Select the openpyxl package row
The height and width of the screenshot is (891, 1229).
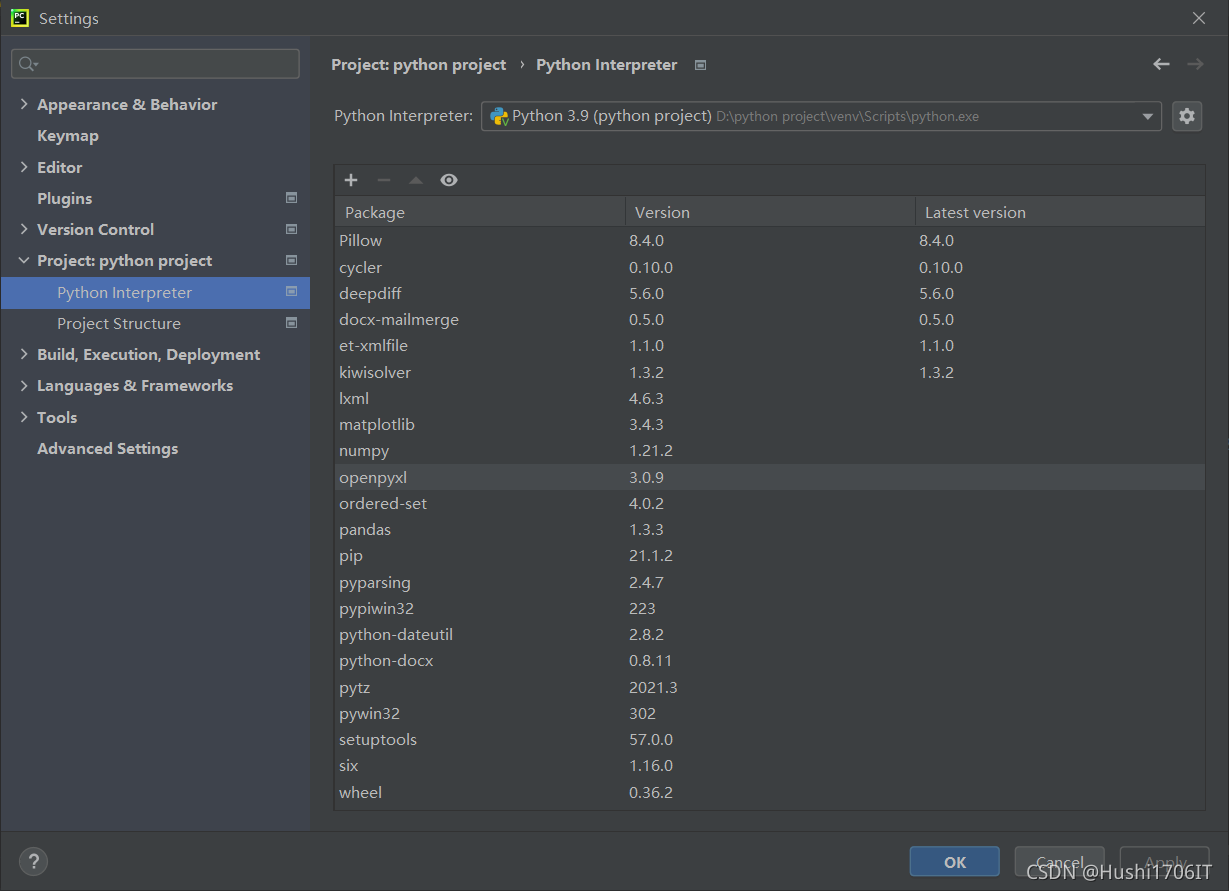pos(770,477)
